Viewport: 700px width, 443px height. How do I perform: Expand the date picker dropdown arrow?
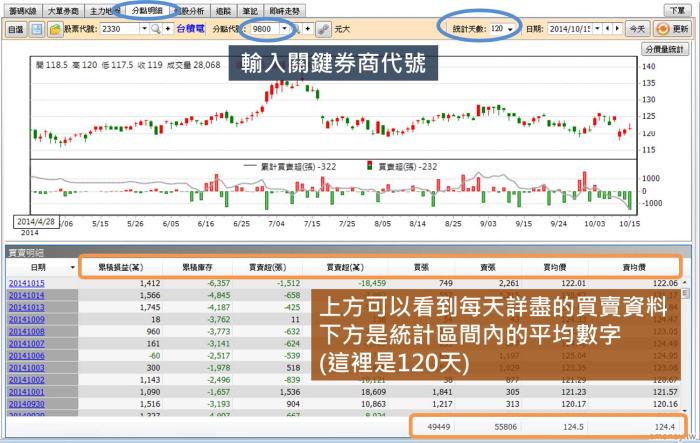597,29
